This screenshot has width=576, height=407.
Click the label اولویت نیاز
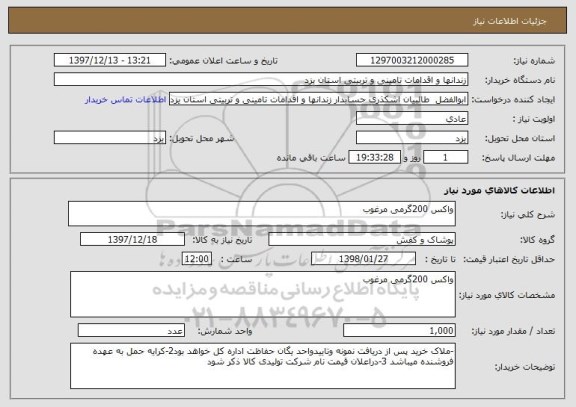tap(534, 119)
